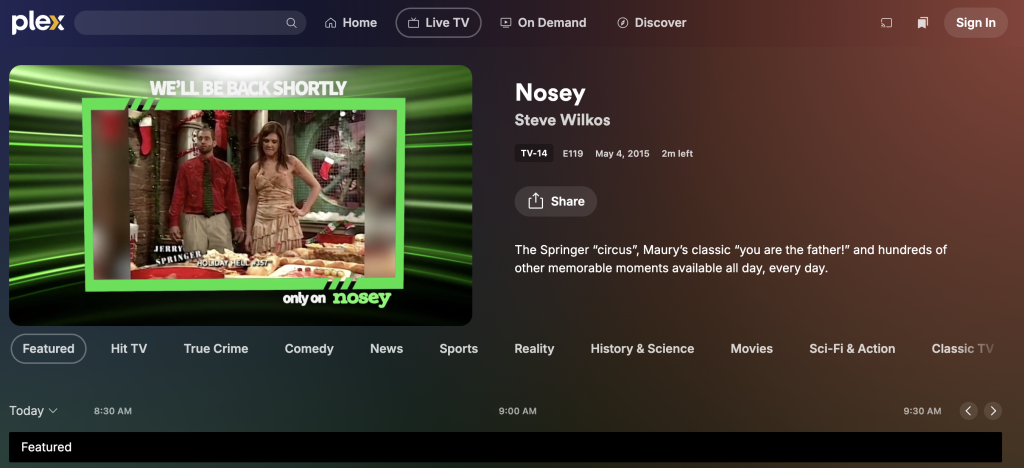Open On Demand section
The height and width of the screenshot is (468, 1024).
point(543,23)
